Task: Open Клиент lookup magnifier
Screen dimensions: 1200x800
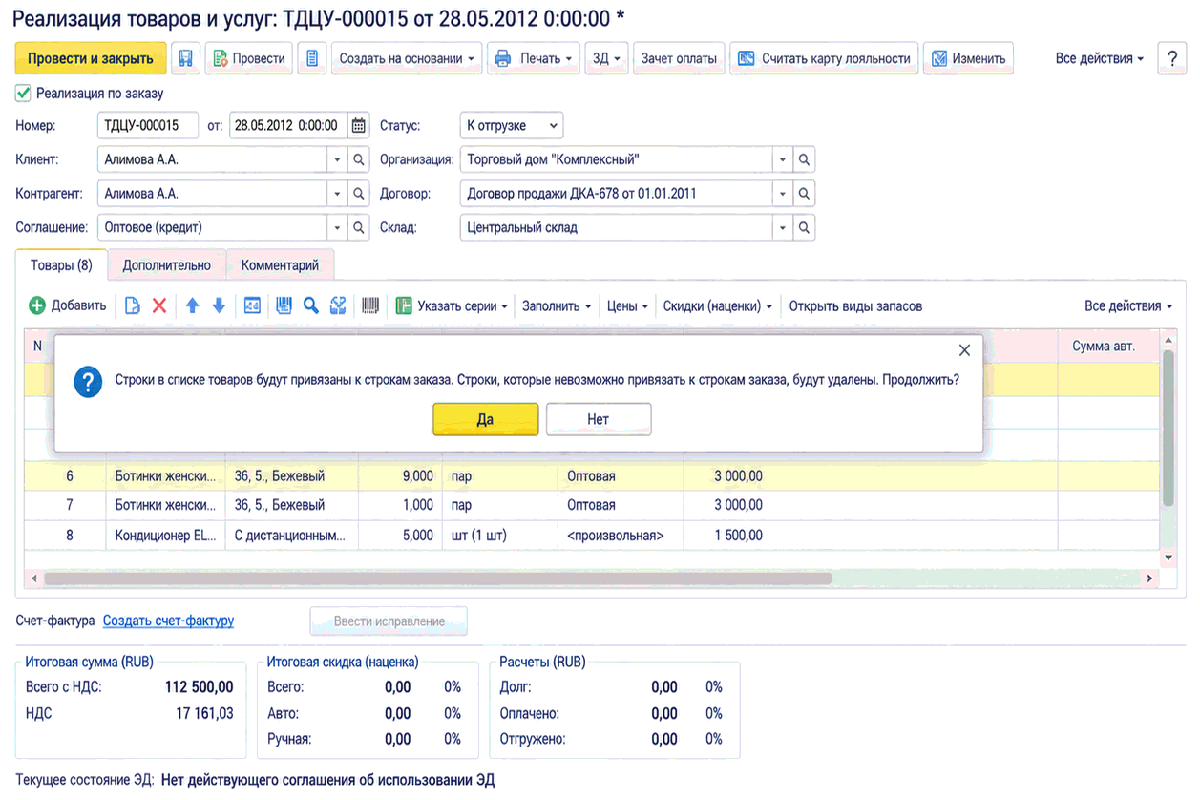Action: 358,160
